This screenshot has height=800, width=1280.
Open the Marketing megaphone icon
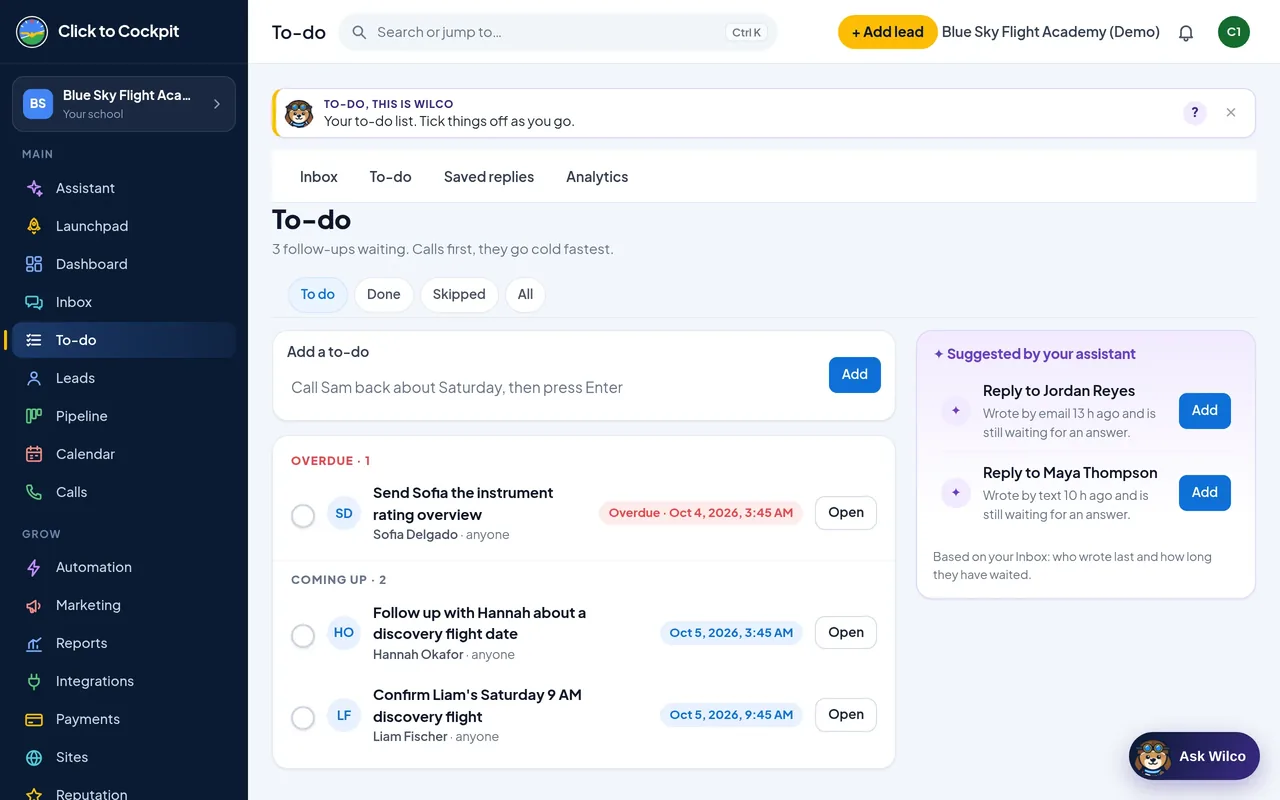click(34, 605)
